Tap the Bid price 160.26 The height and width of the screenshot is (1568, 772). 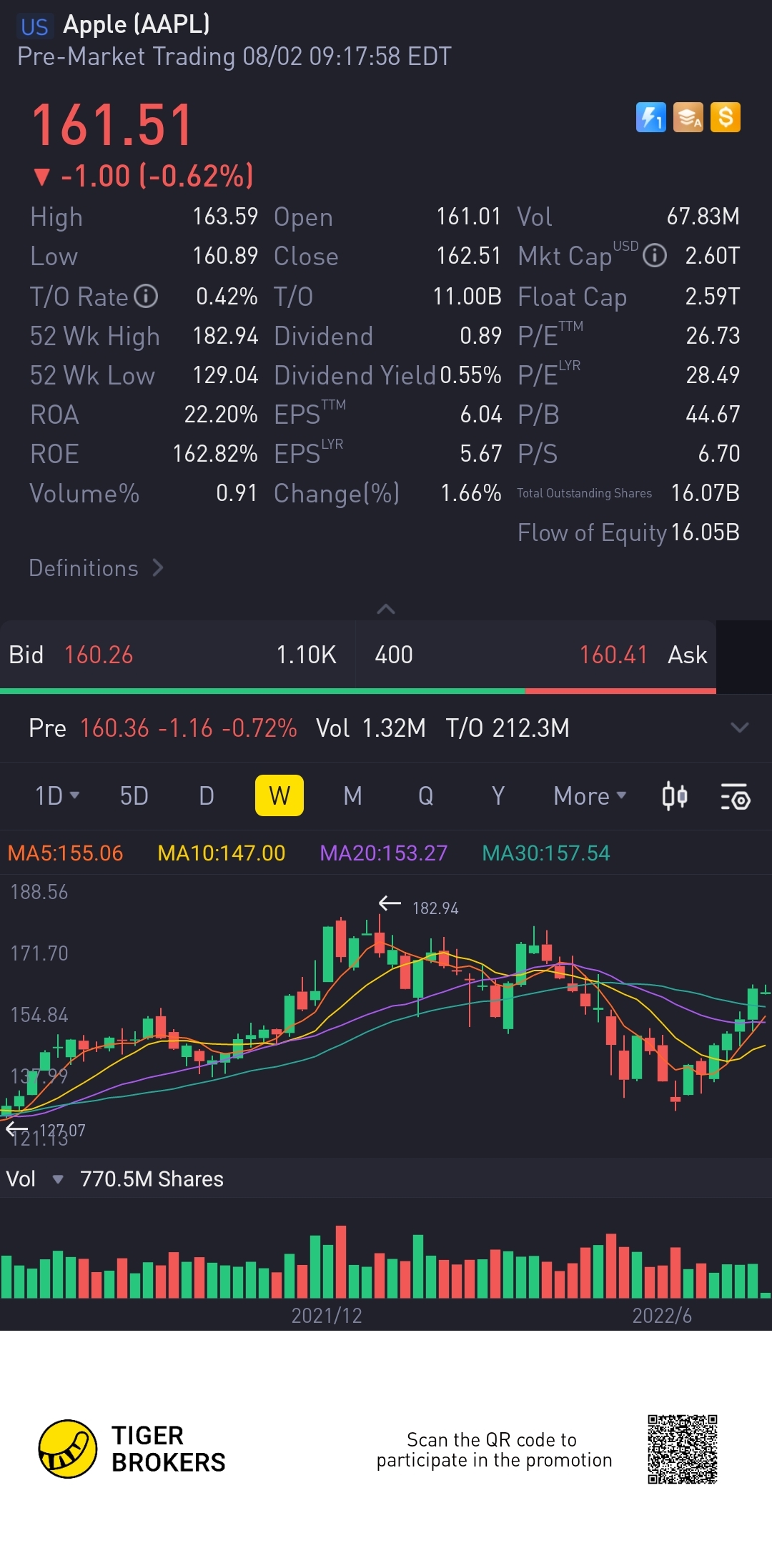tap(99, 655)
